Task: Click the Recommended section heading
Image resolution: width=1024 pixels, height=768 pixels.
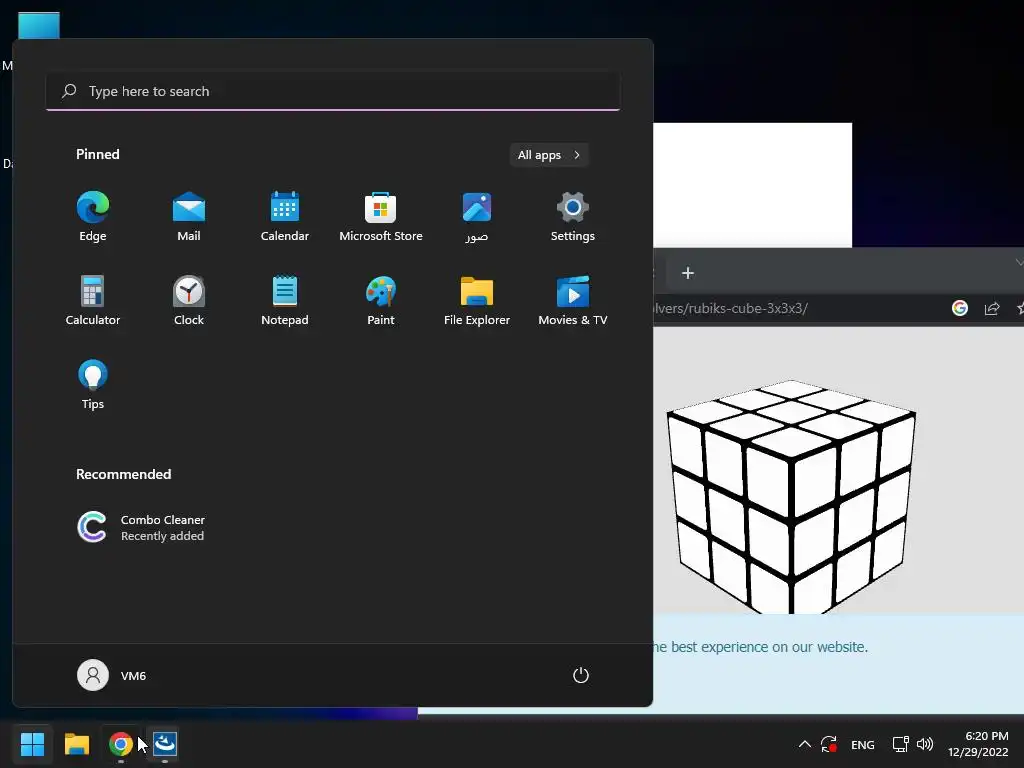Action: pos(123,474)
